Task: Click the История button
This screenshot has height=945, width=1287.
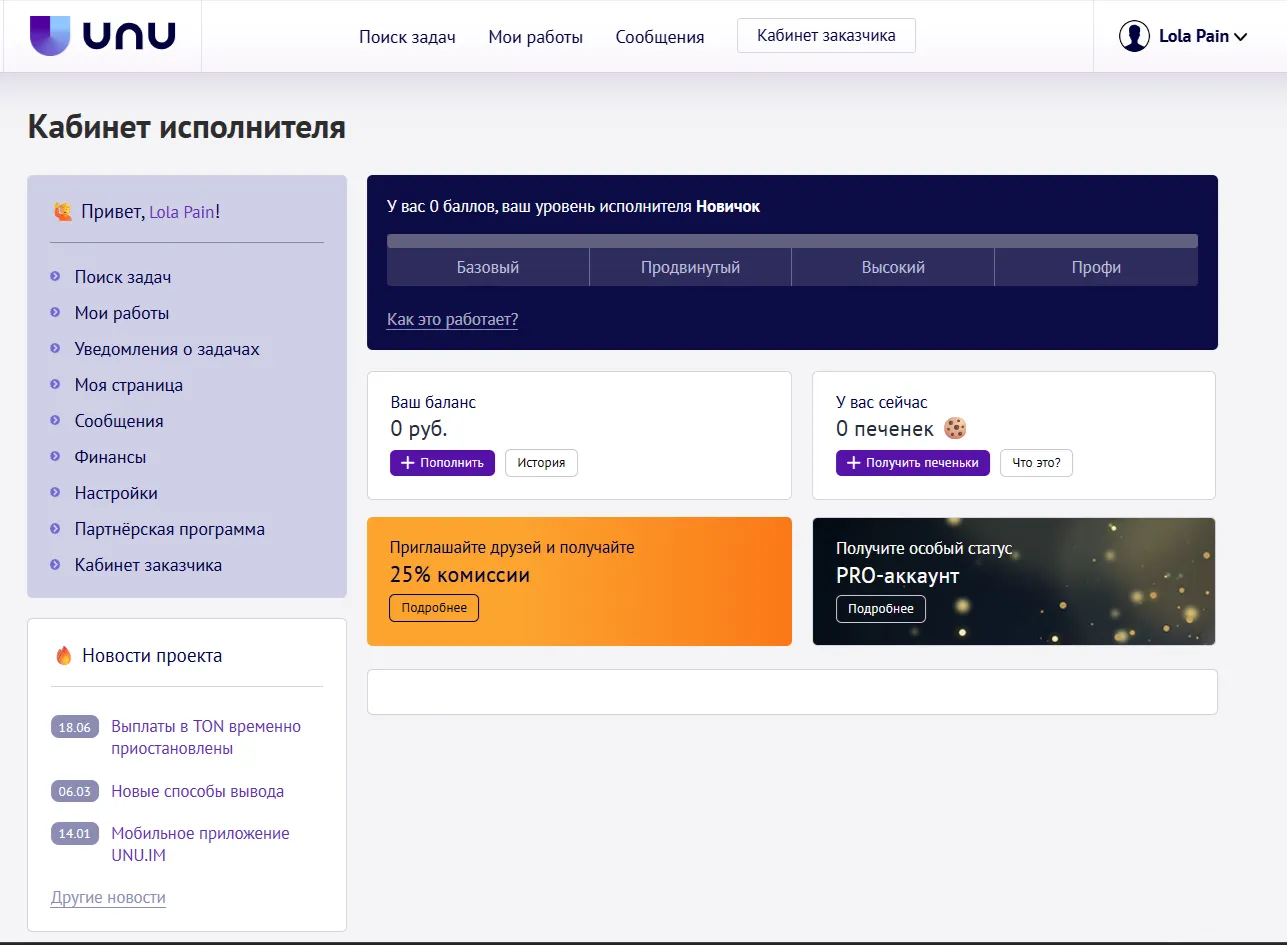Action: coord(541,463)
